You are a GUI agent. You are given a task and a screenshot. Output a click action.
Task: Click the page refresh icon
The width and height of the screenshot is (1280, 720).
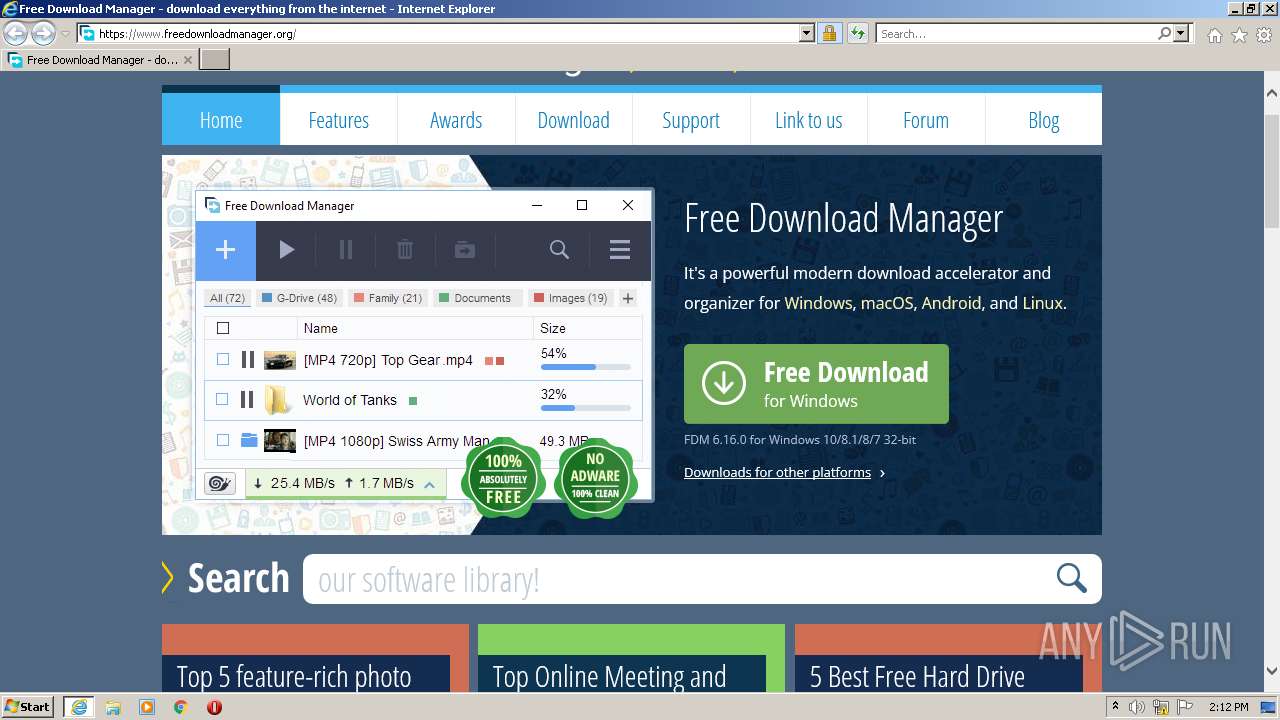click(x=857, y=34)
